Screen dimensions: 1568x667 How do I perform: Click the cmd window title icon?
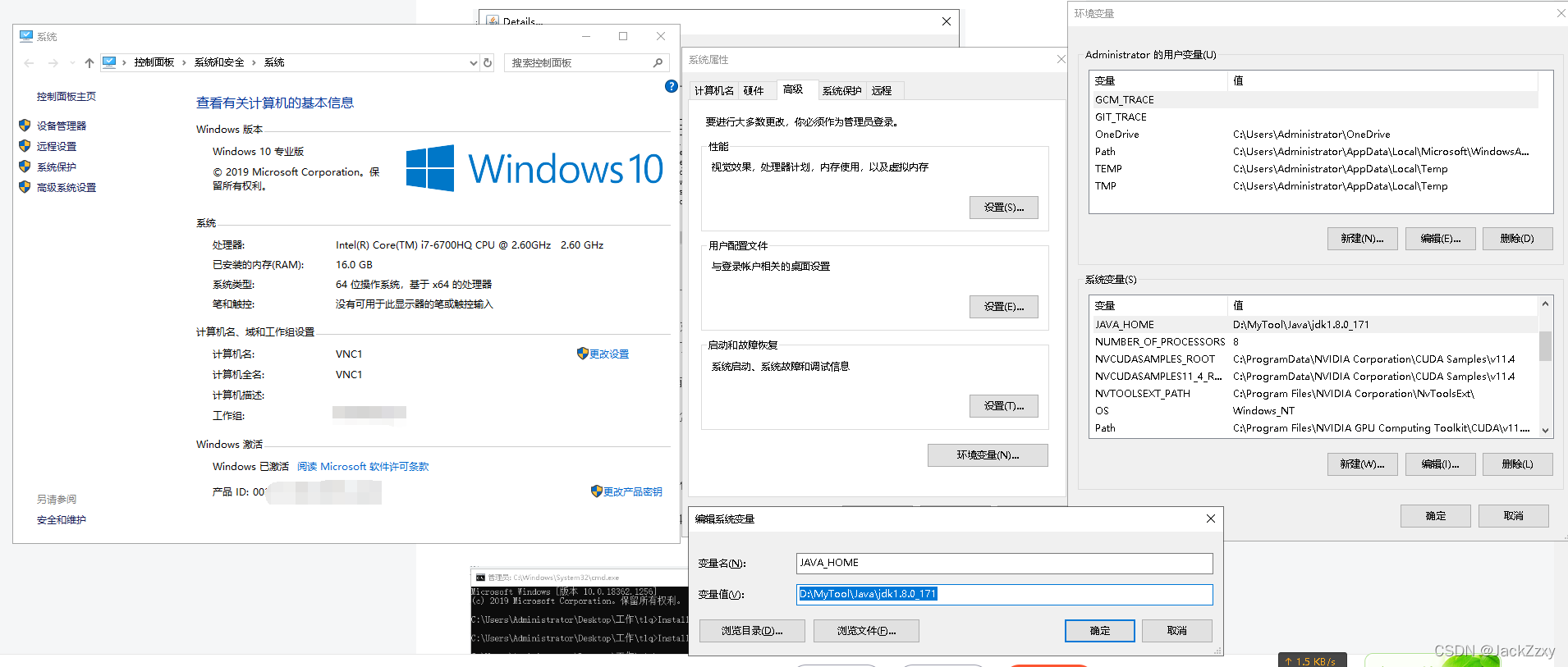click(480, 578)
